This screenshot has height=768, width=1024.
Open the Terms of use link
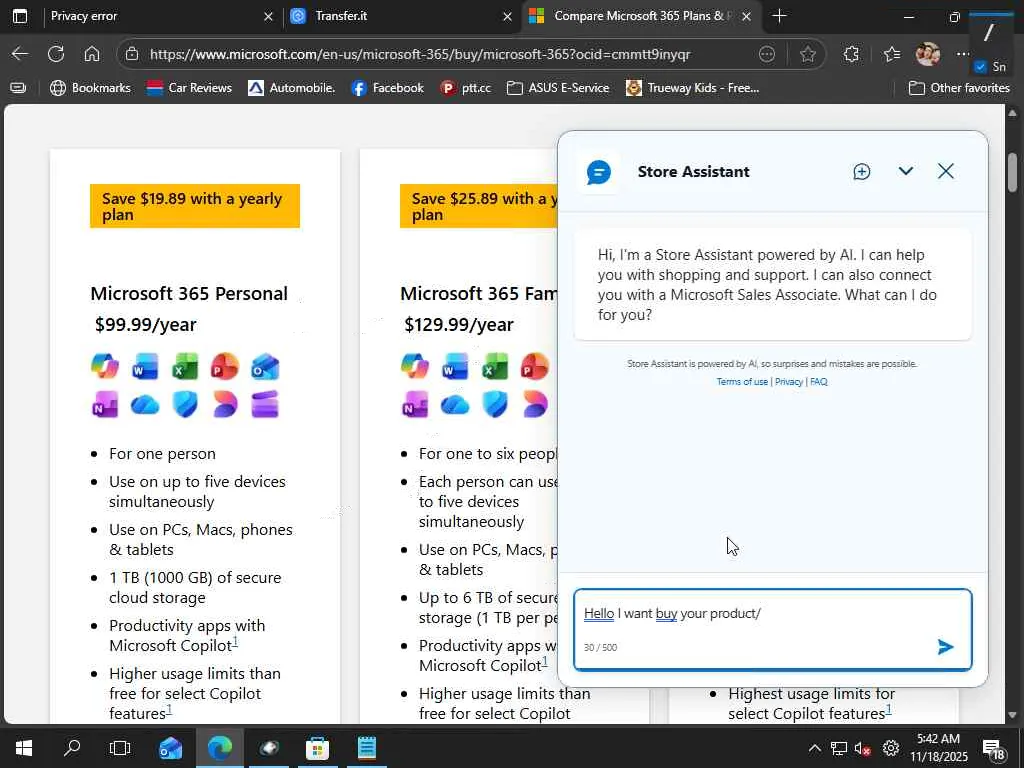click(x=742, y=381)
